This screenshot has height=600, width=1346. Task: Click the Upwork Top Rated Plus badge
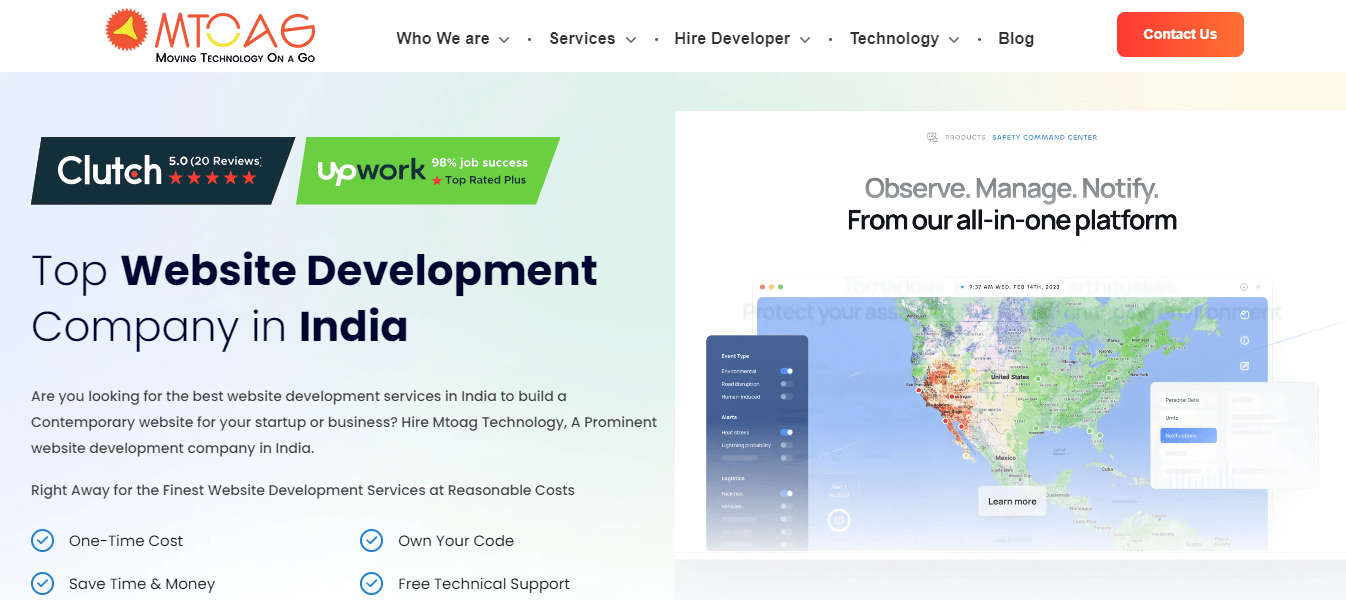click(x=426, y=171)
